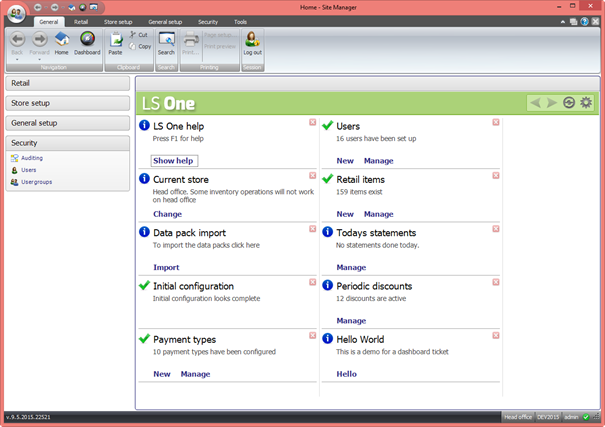Viewport: 605px width, 427px height.
Task: Click the Paste clipboard button
Action: (x=115, y=44)
